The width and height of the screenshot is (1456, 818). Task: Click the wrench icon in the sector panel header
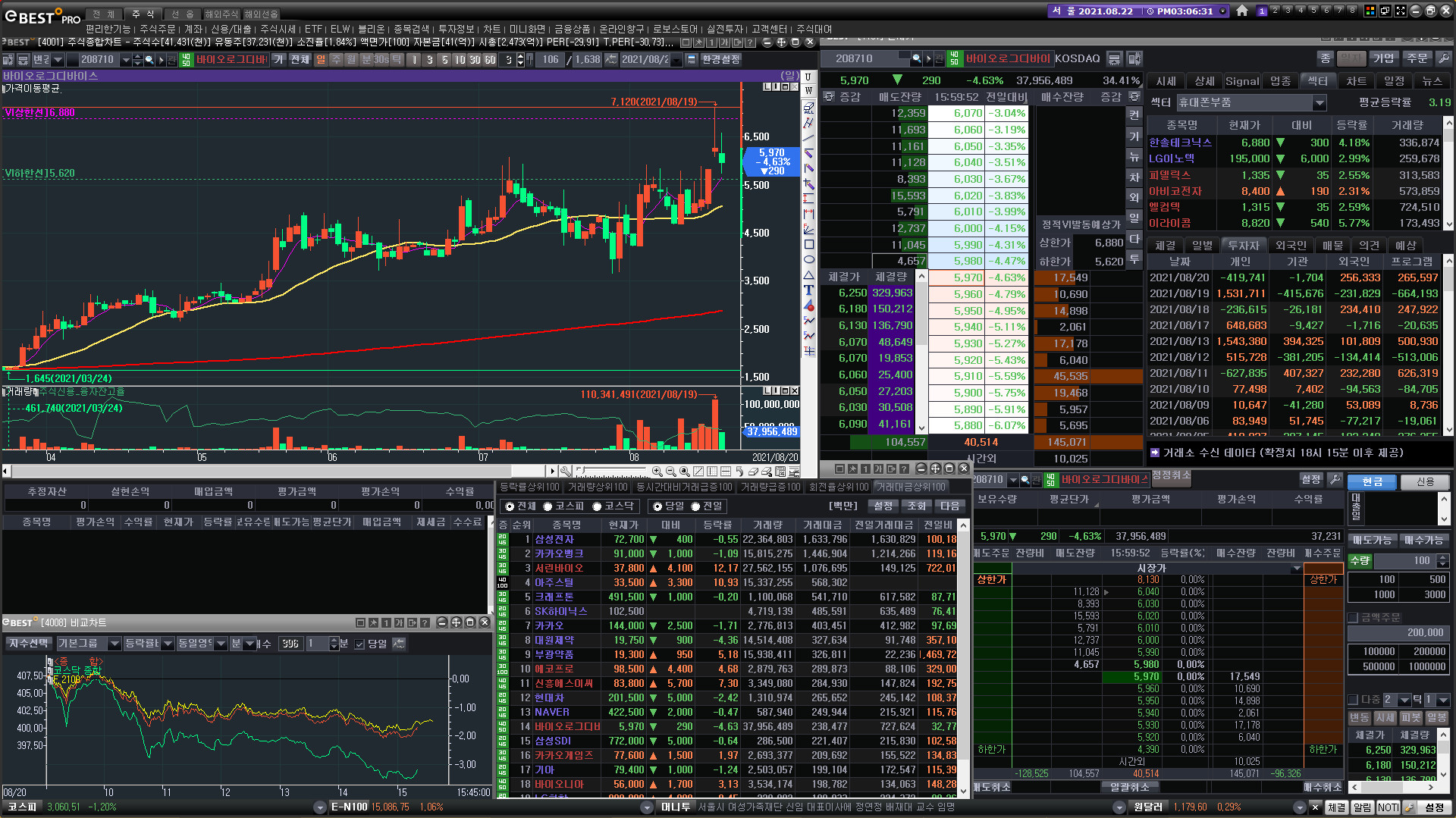1443,58
